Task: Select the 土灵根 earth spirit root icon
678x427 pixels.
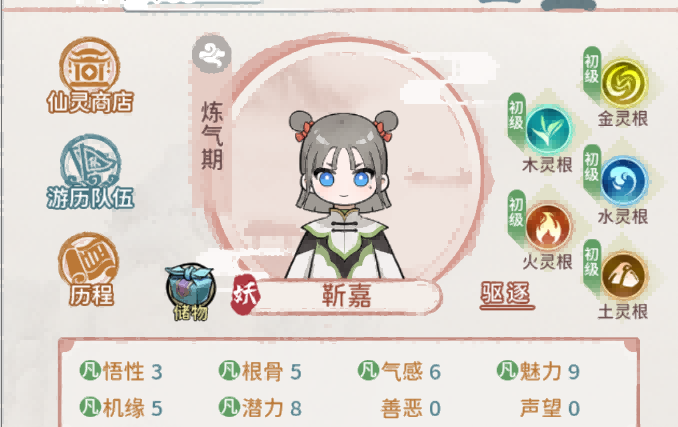Action: click(624, 276)
